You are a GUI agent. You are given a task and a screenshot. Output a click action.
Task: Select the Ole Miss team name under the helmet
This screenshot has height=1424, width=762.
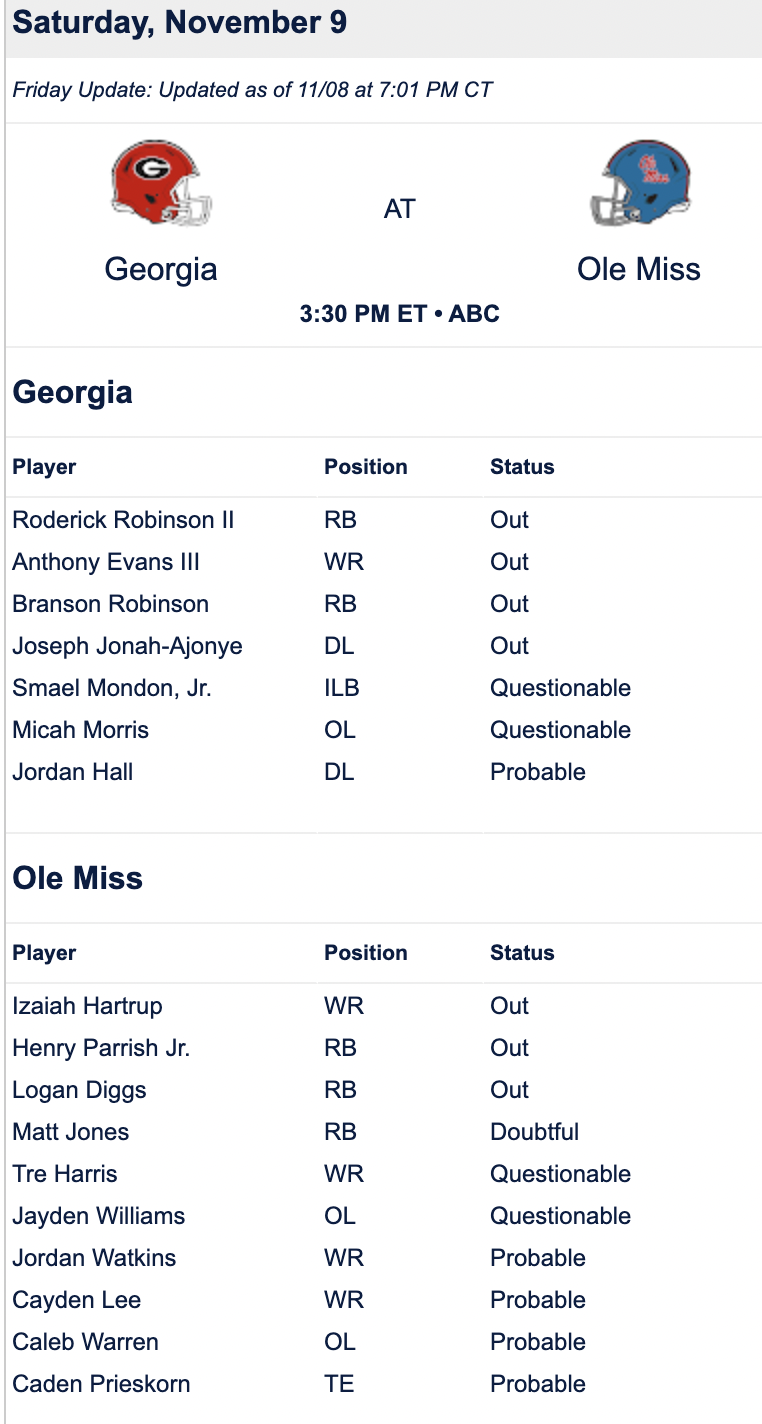[x=639, y=269]
